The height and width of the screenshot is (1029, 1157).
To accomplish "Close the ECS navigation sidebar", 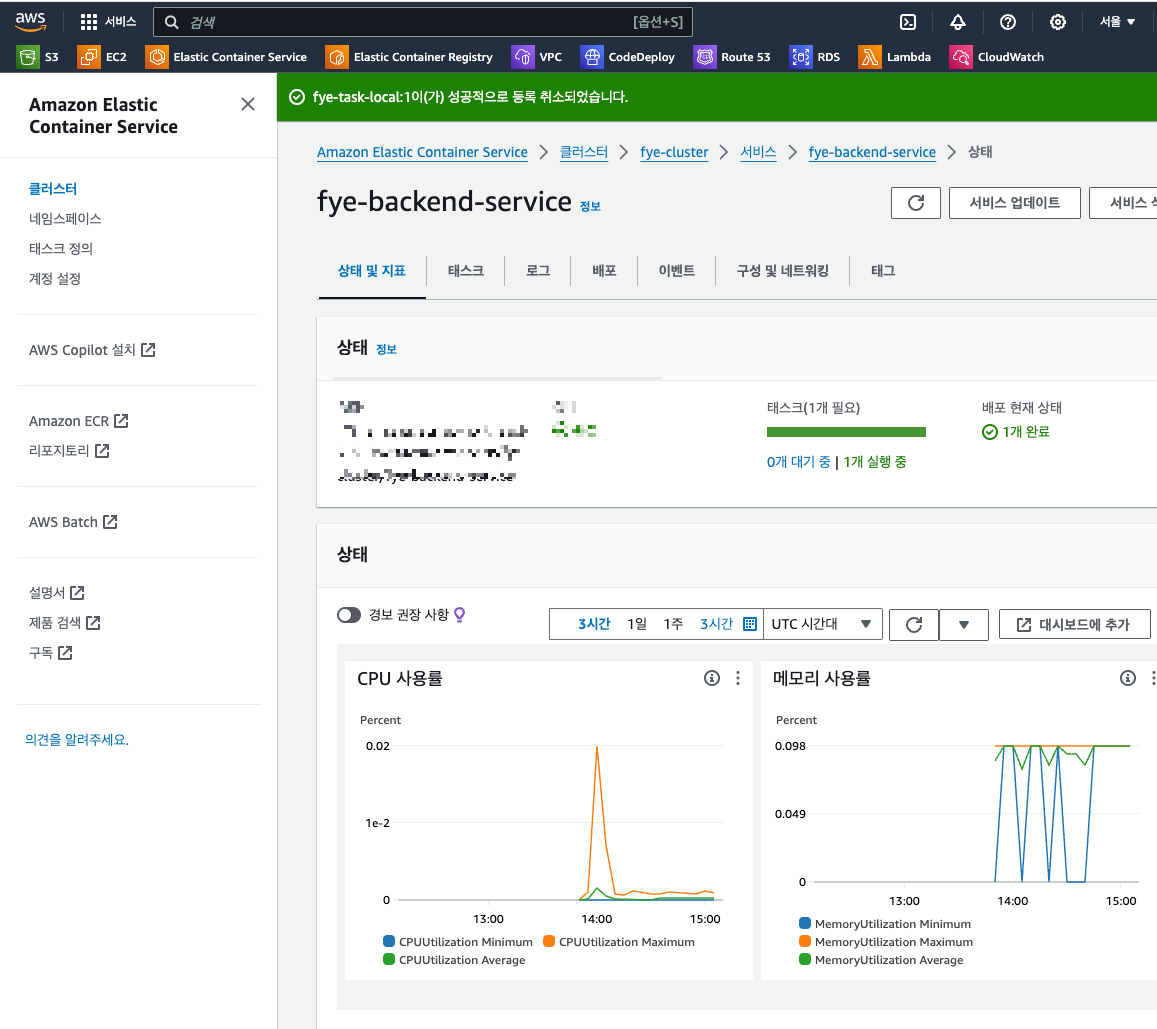I will click(248, 104).
